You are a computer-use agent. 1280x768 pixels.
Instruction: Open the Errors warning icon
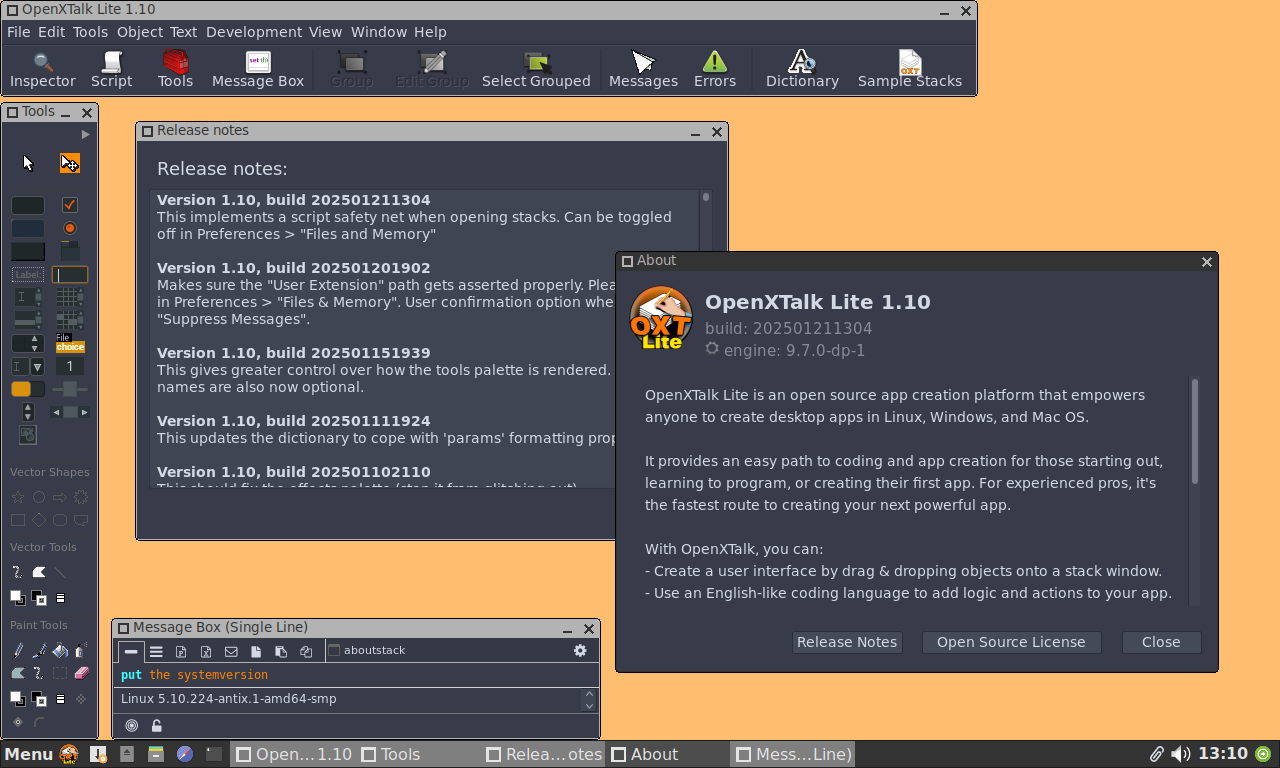(715, 71)
